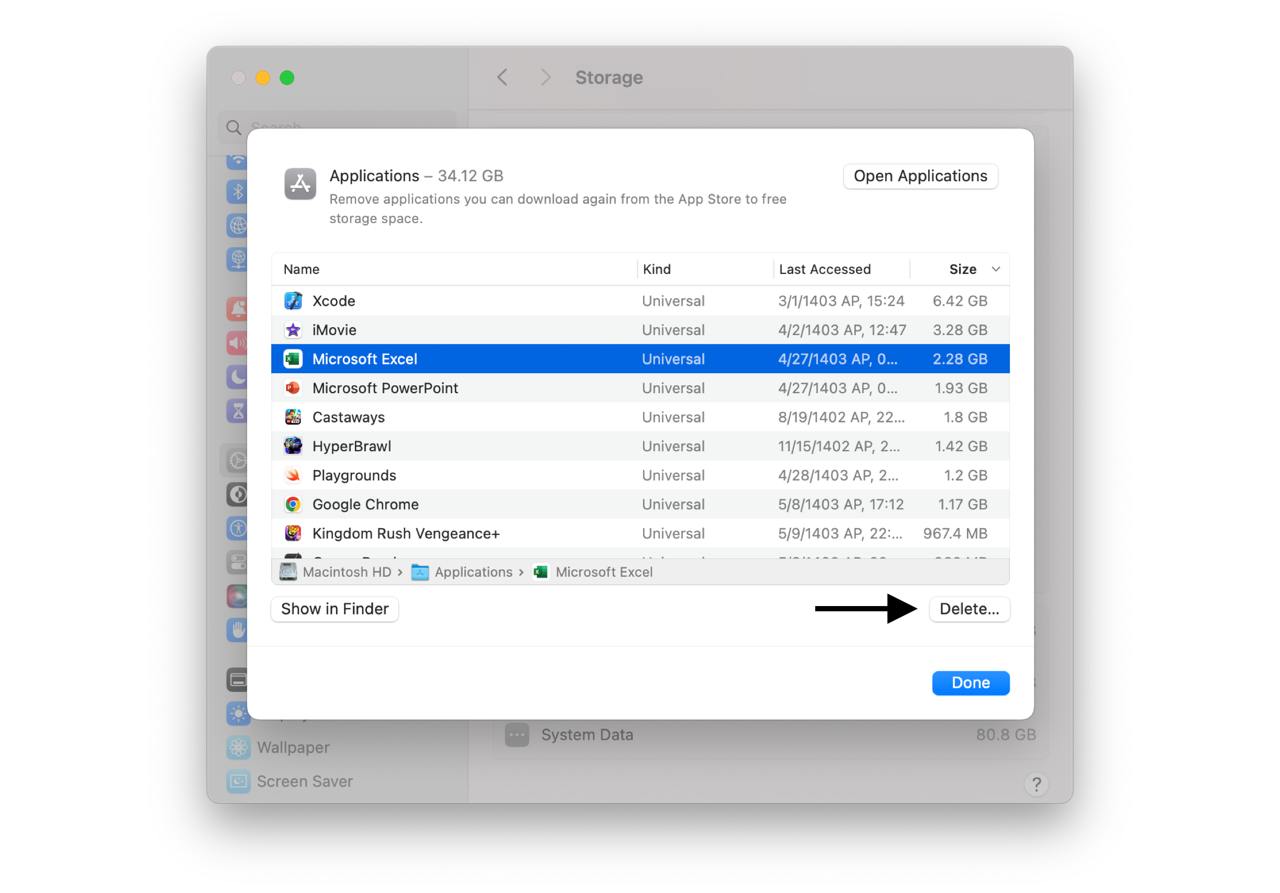Click the 3.28 GB size value

pos(960,330)
